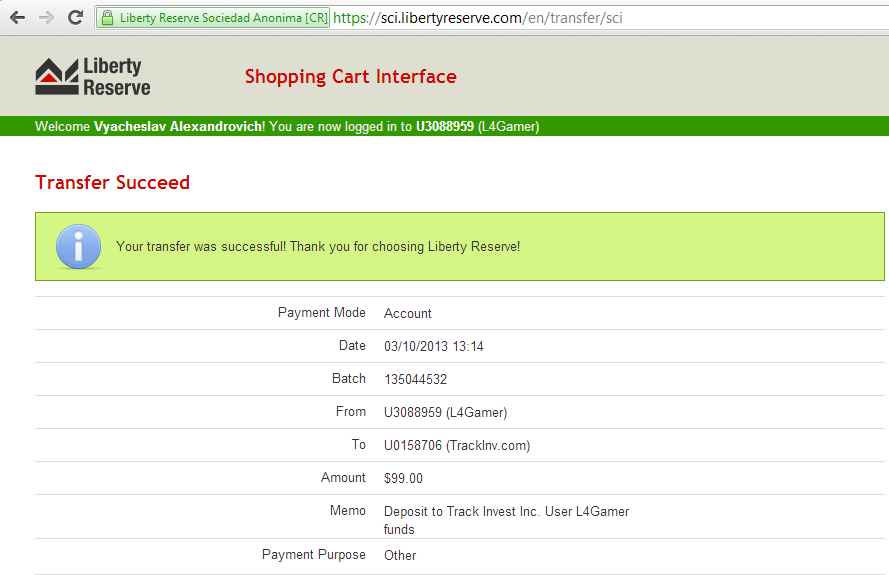Click the recipient U0158706 (TrackInv.com)

(x=457, y=446)
